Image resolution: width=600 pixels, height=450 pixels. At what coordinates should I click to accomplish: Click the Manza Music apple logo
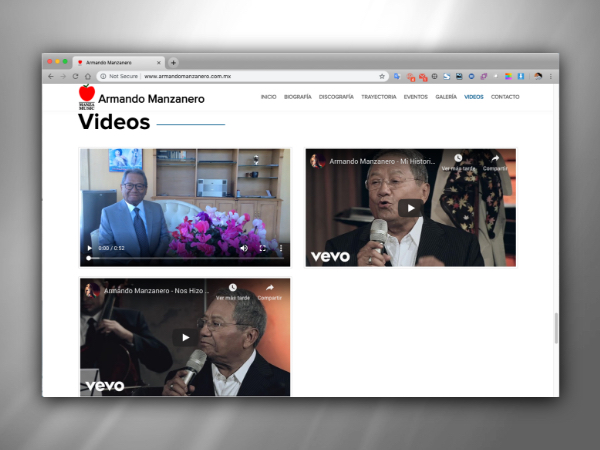pos(87,97)
